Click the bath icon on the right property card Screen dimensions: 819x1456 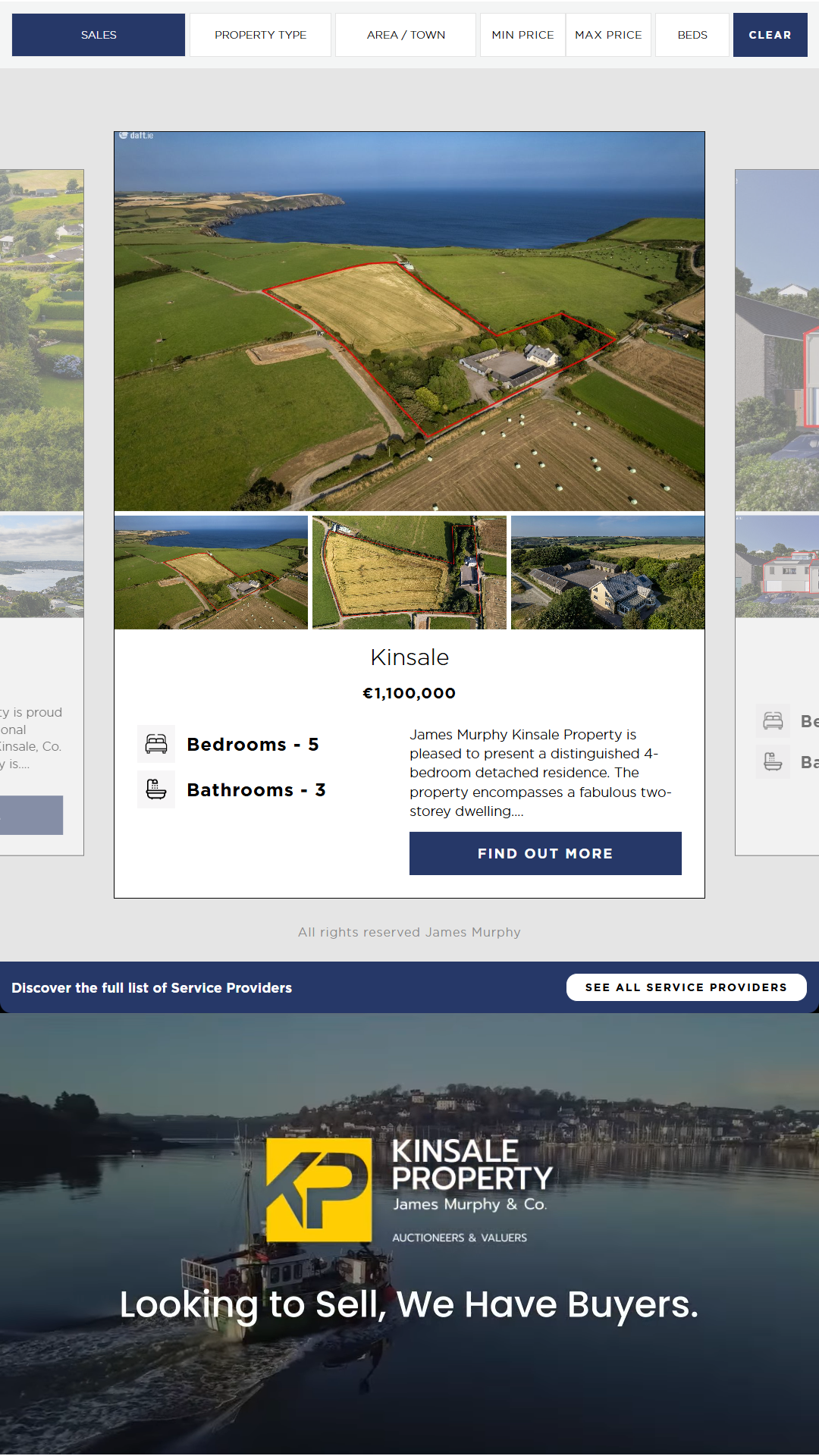click(x=773, y=761)
